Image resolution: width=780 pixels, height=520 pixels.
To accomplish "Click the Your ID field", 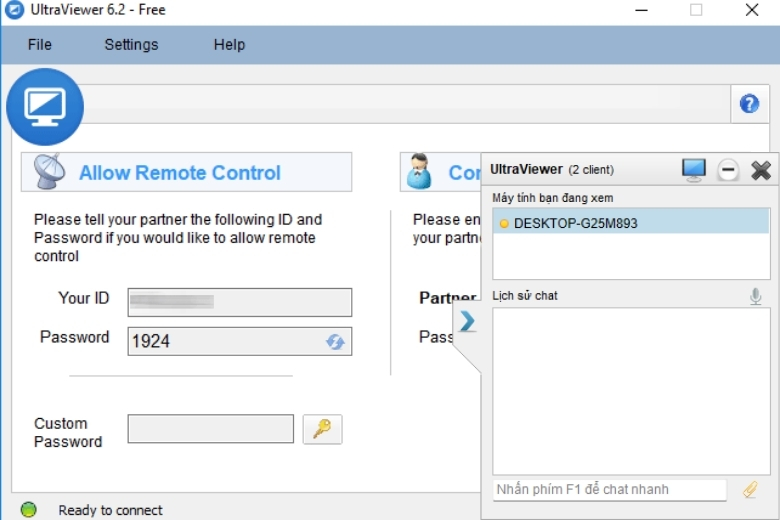I will [x=240, y=302].
